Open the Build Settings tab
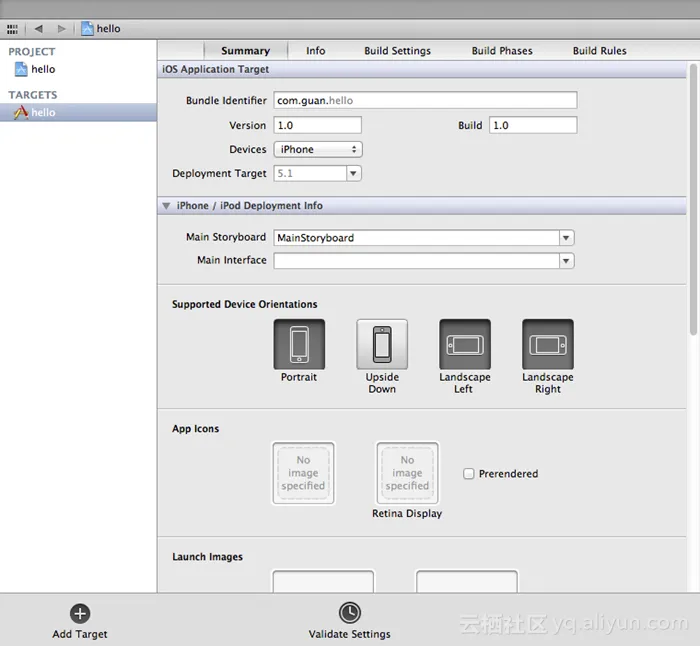Viewport: 700px width, 646px height. [x=397, y=50]
